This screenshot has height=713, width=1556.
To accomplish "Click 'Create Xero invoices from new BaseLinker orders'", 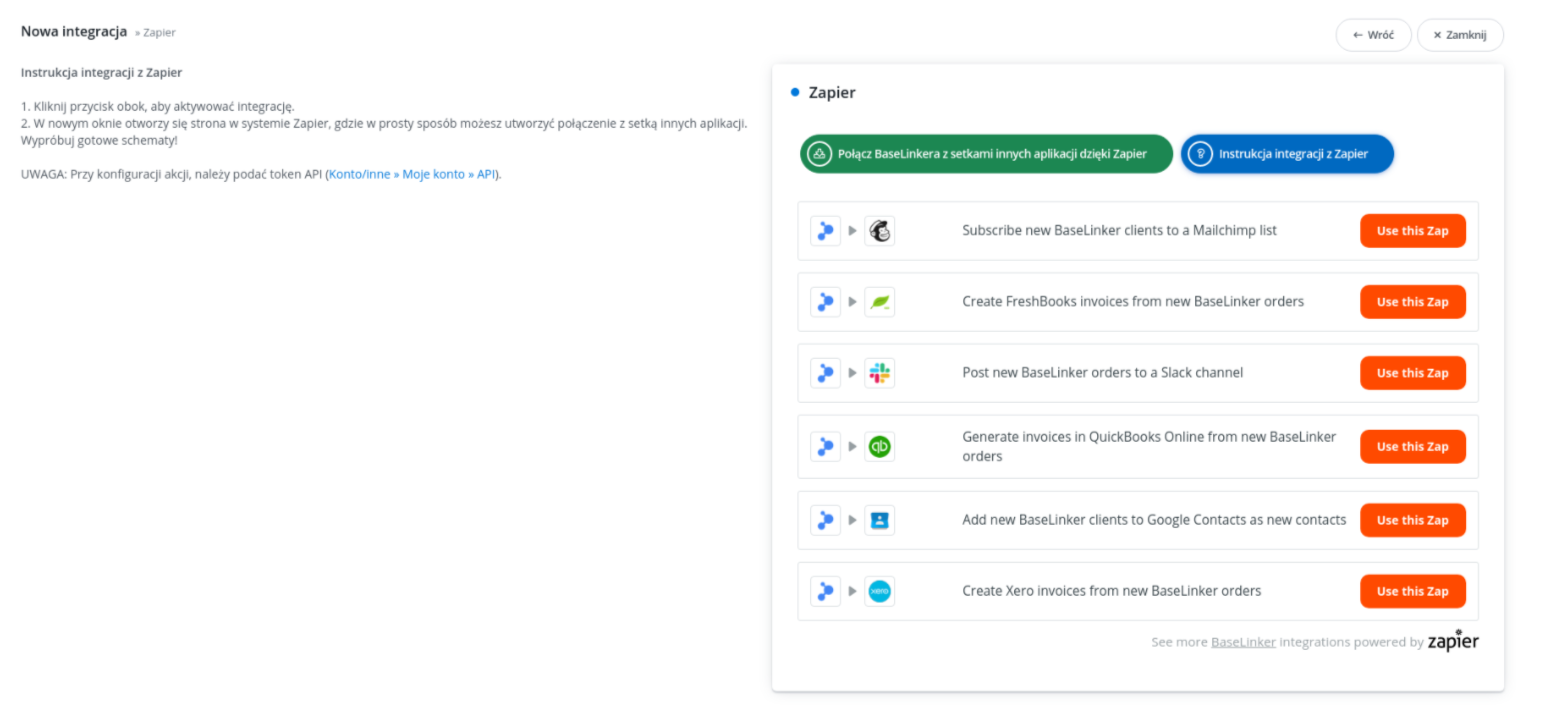I will pos(1111,591).
